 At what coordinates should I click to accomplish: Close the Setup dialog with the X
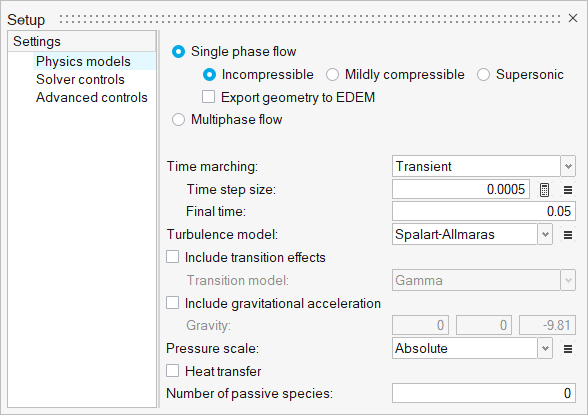pyautogui.click(x=573, y=18)
